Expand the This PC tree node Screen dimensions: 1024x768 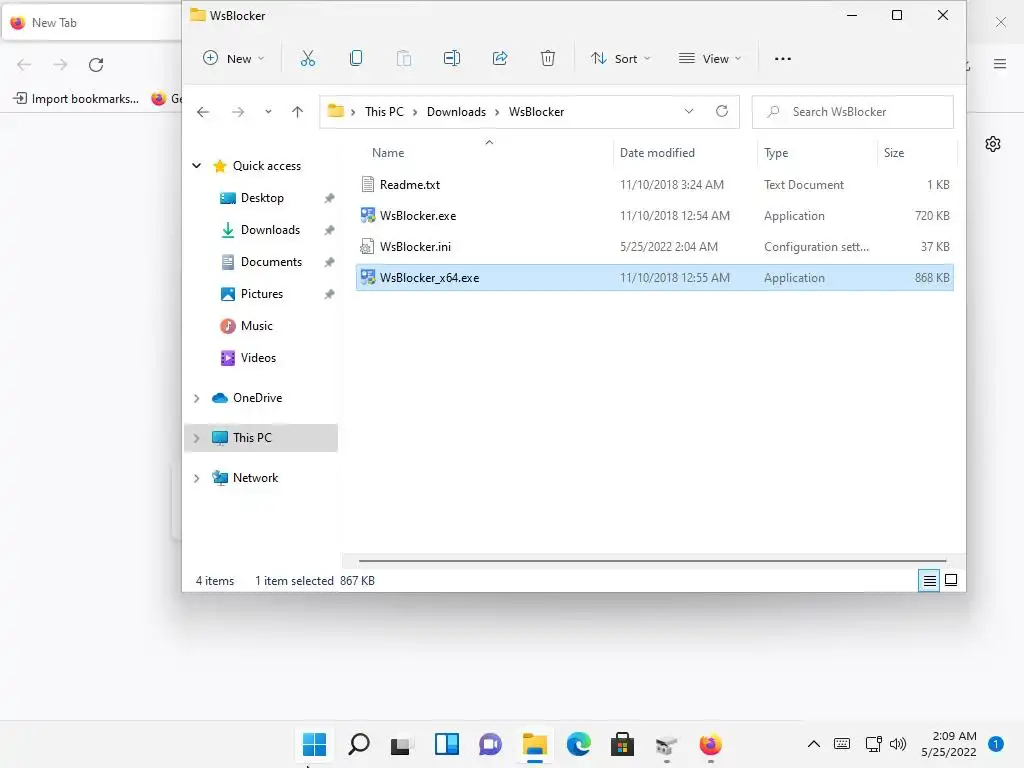pyautogui.click(x=197, y=438)
